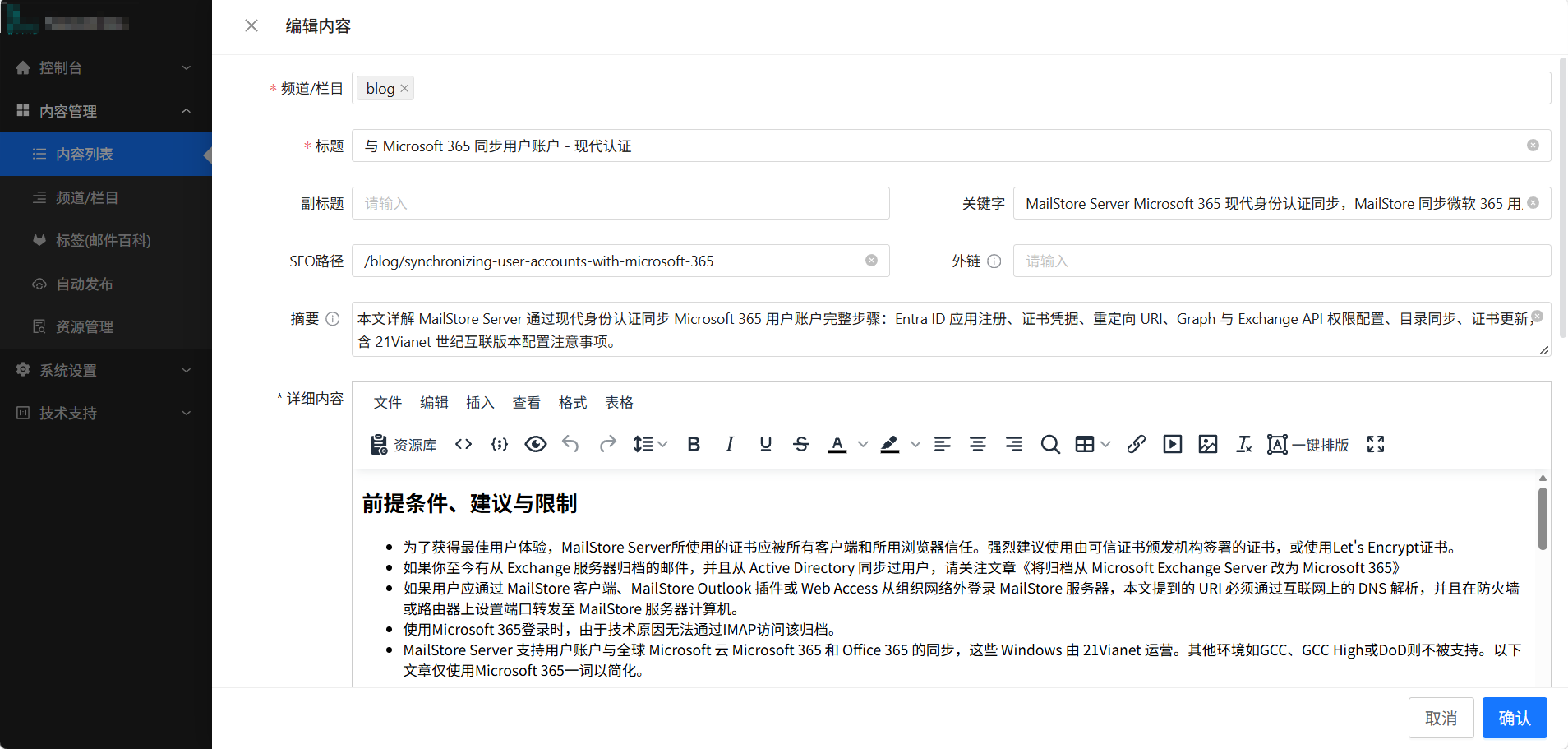This screenshot has height=749, width=1568.
Task: Insert code sample braces icon
Action: [499, 445]
